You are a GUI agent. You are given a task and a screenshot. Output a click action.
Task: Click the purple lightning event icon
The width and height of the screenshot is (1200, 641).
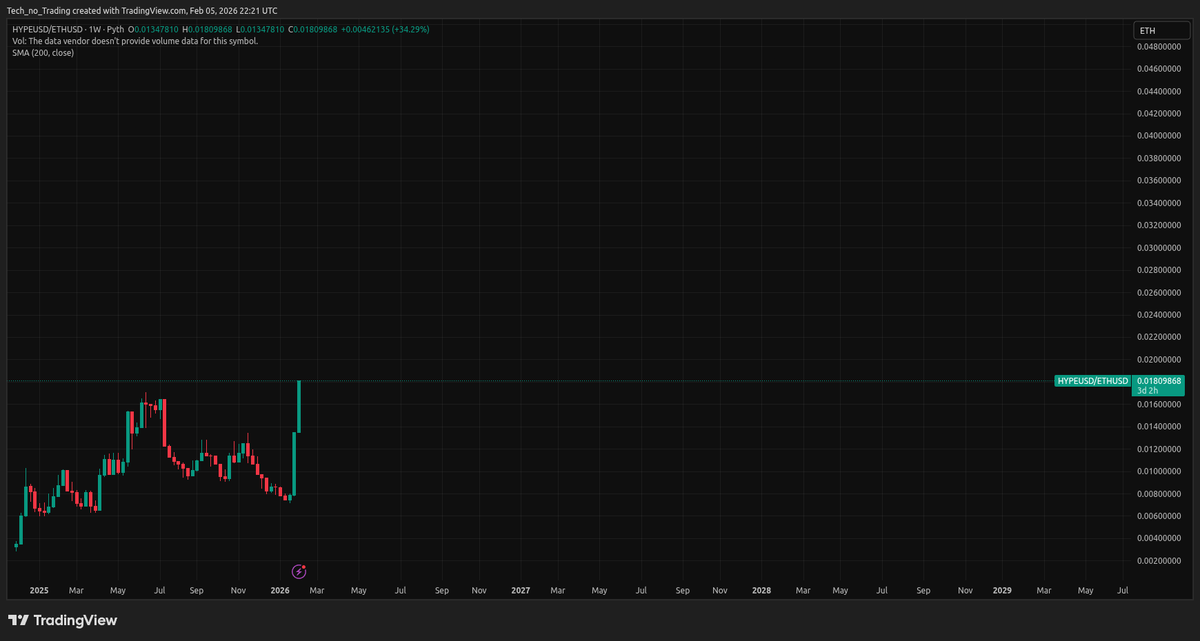click(x=298, y=571)
